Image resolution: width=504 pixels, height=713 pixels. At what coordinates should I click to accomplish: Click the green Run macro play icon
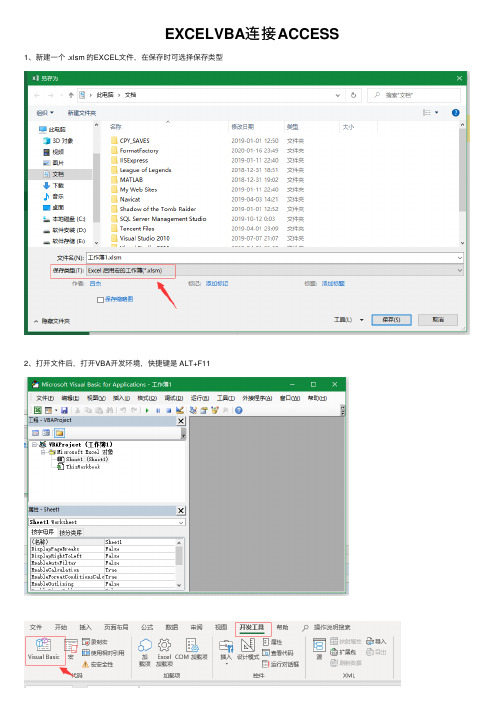(147, 410)
